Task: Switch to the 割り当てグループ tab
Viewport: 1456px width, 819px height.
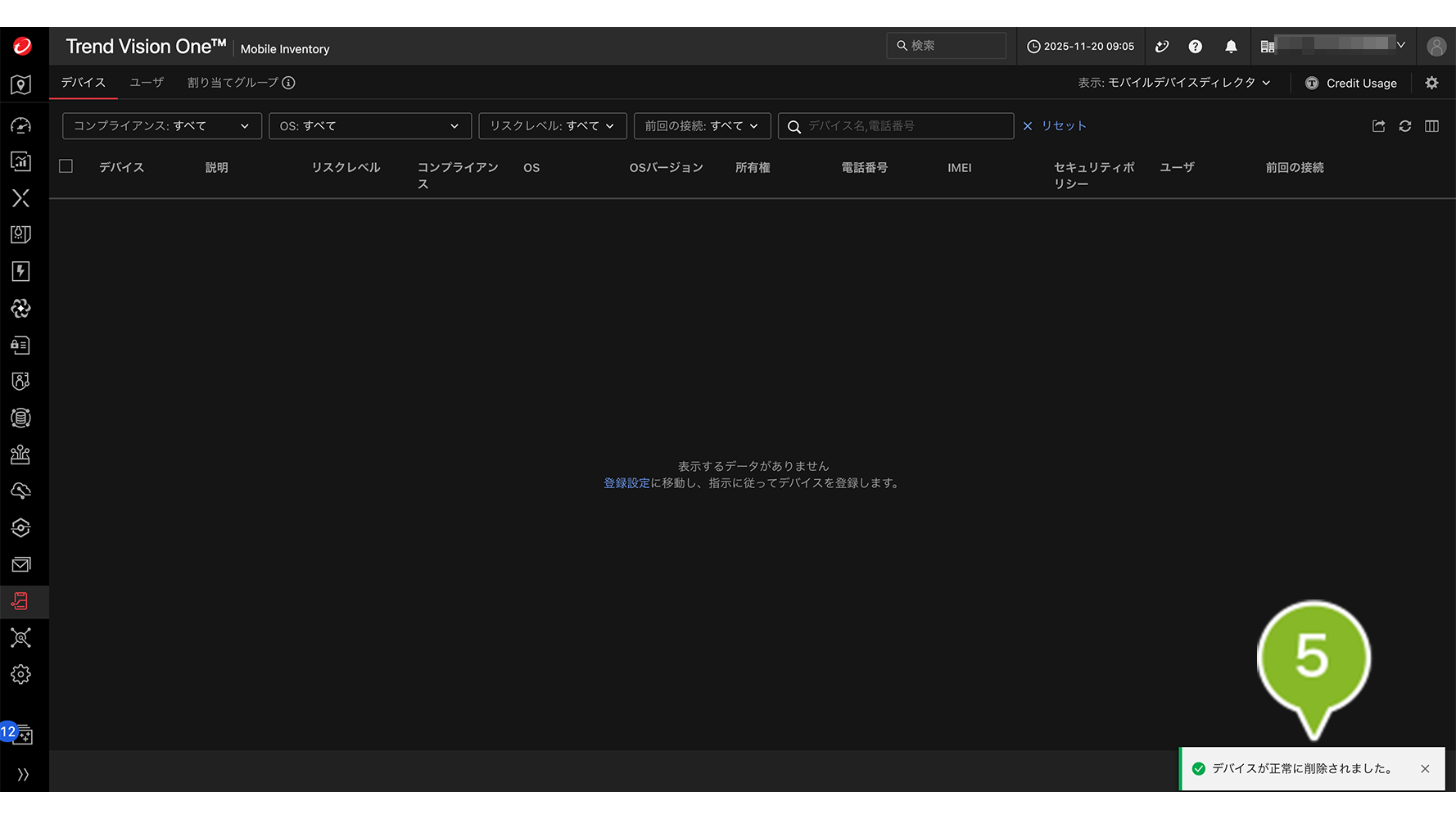Action: pos(233,83)
